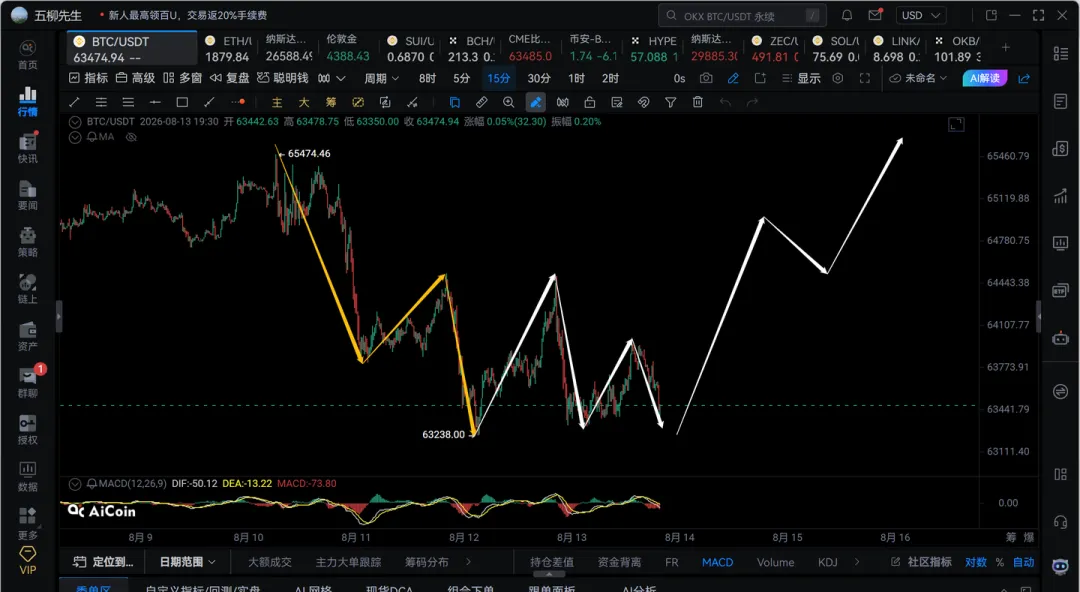
Task: Click the 复盘 replay button
Action: coord(229,79)
